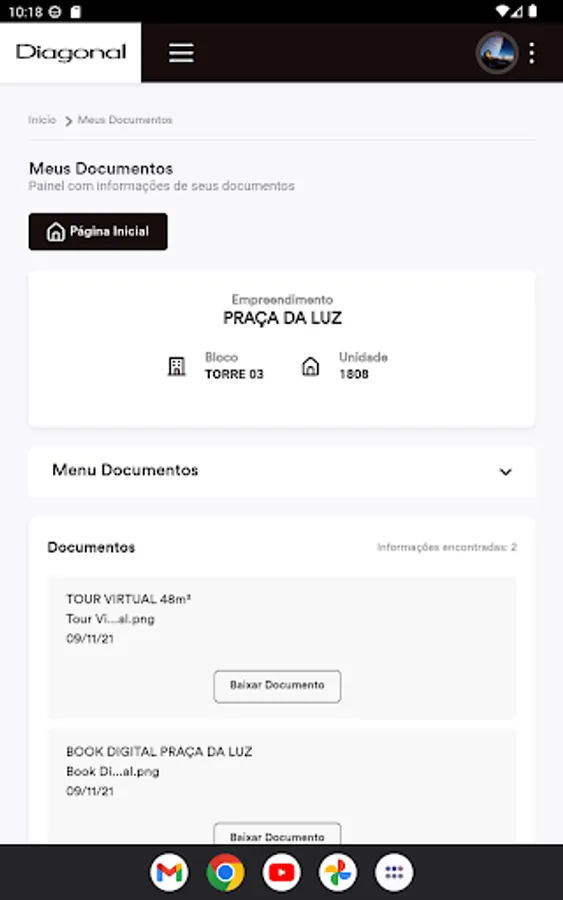The height and width of the screenshot is (900, 563).
Task: Open Google Photos from the dock
Action: tap(338, 872)
